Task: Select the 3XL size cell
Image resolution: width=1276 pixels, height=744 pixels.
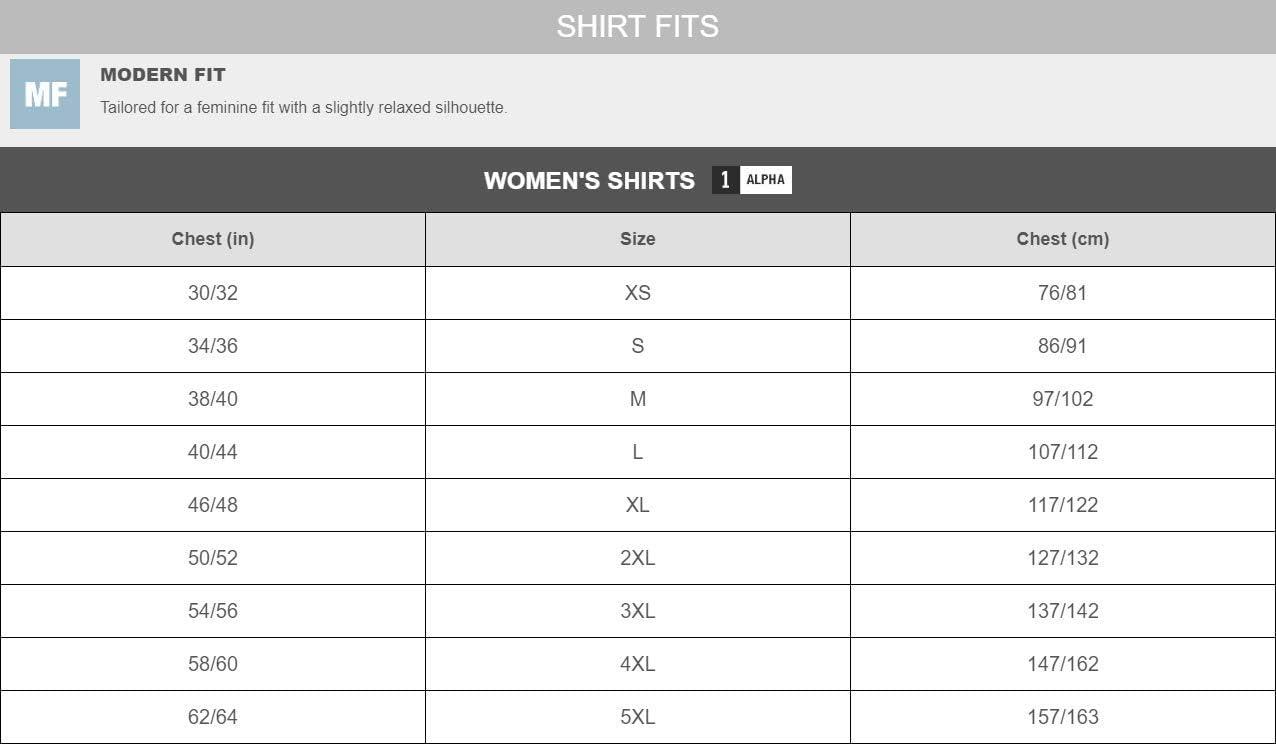Action: 637,611
